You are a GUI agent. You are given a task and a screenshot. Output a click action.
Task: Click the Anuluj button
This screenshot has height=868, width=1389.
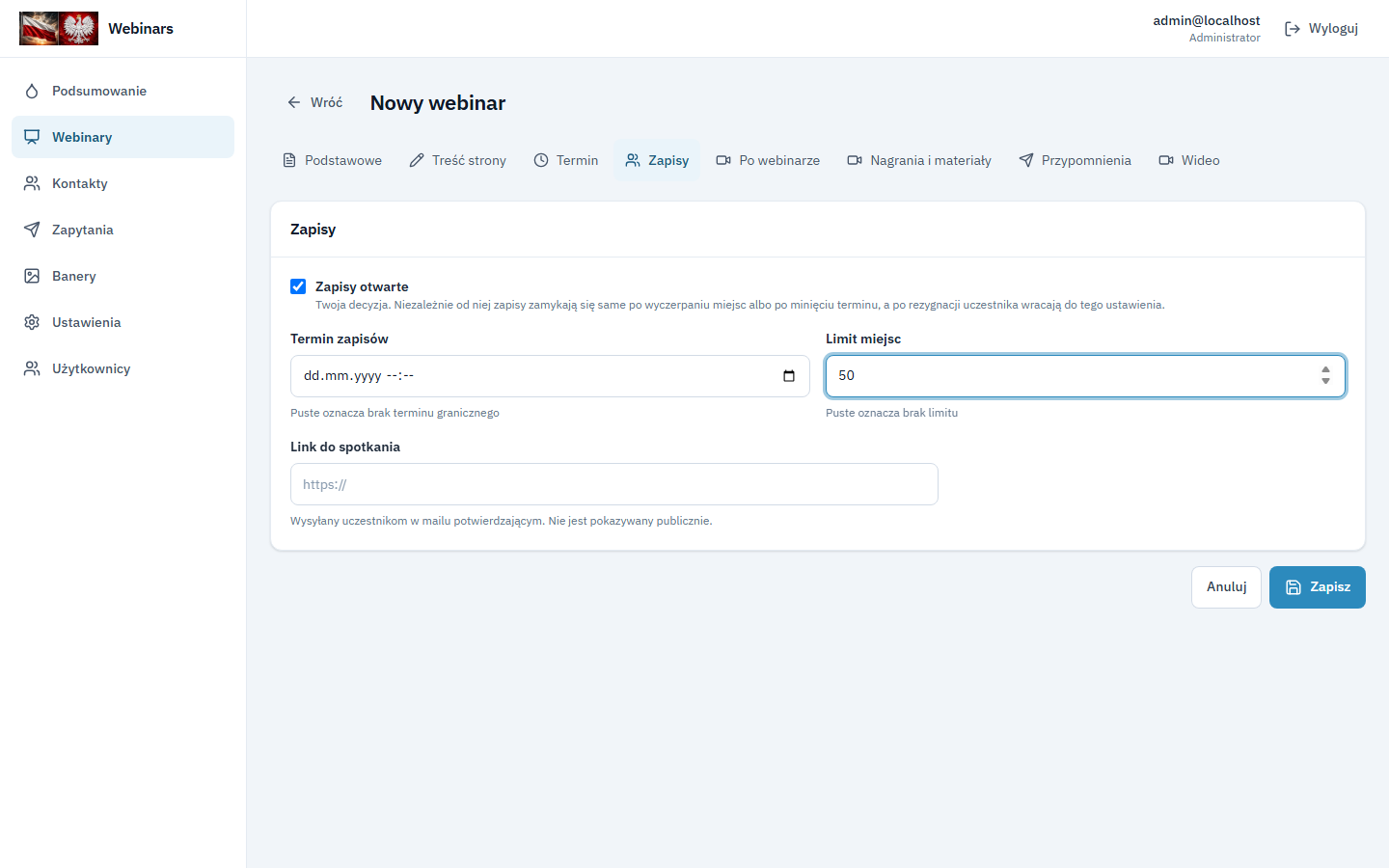click(x=1227, y=587)
